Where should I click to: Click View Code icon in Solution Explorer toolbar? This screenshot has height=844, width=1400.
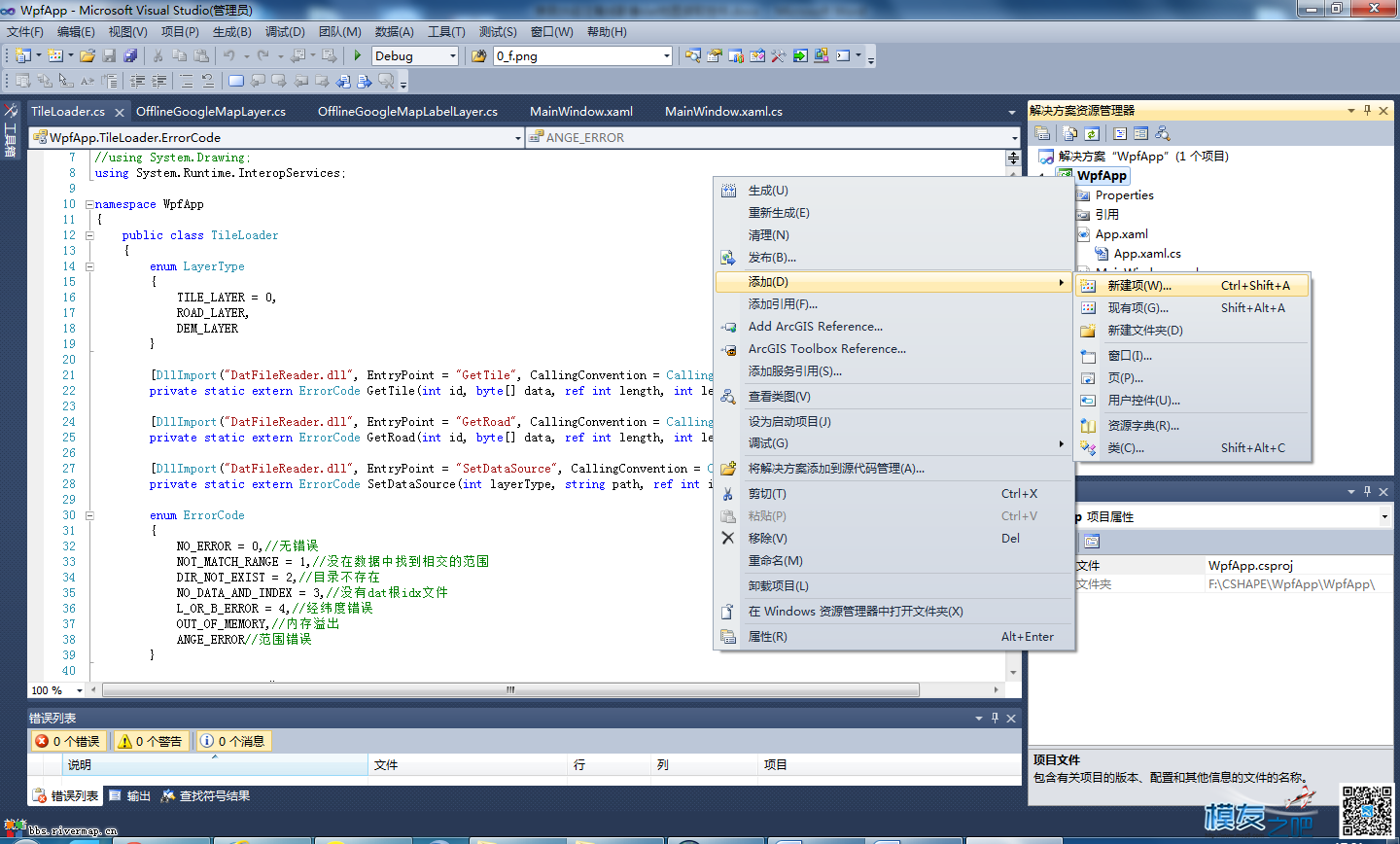click(1120, 133)
